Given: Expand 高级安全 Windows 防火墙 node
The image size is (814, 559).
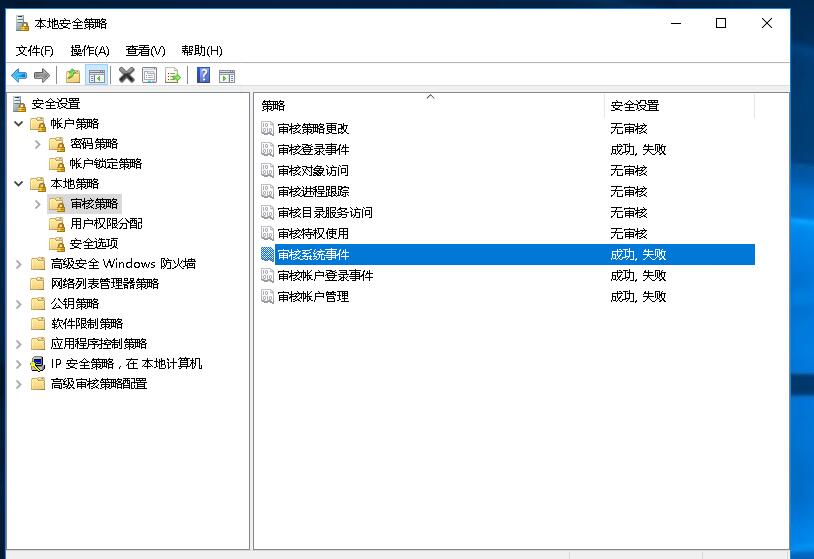Looking at the screenshot, I should [19, 264].
